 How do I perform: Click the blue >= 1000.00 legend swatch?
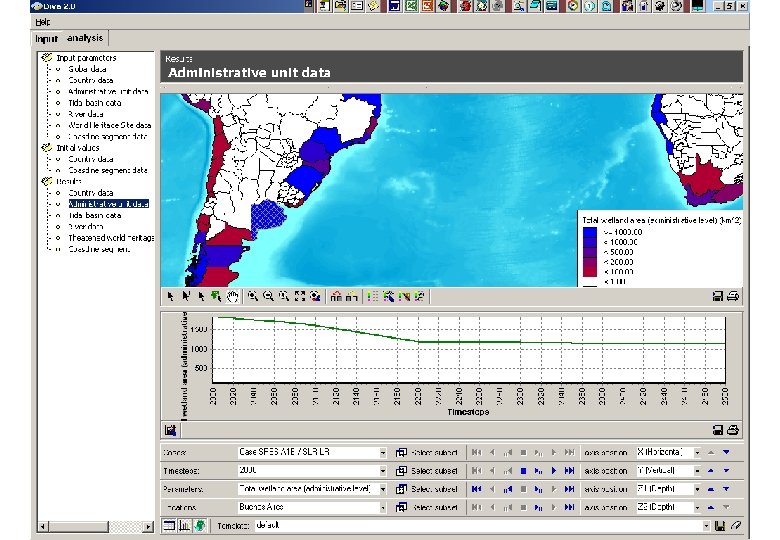click(x=589, y=232)
